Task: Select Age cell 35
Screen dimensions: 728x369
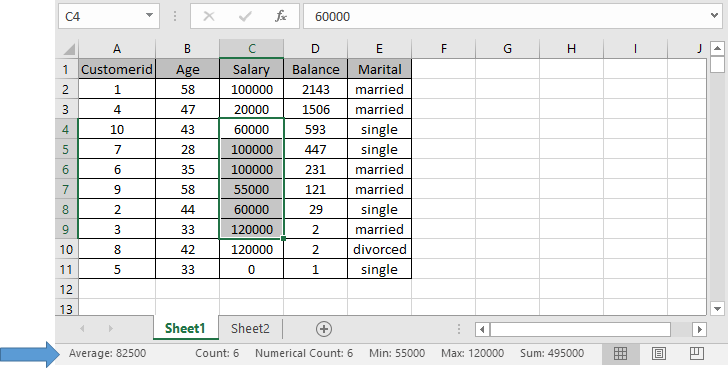Action: coord(187,169)
